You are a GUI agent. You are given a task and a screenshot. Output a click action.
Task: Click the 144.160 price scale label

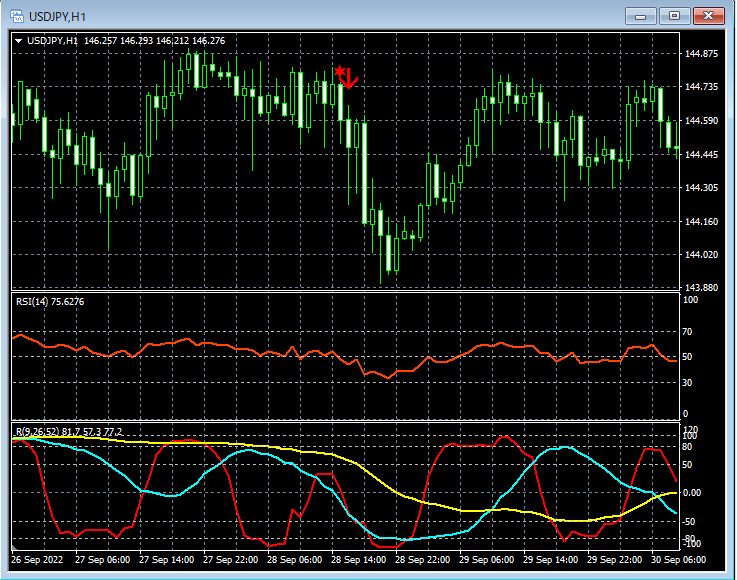pos(701,221)
